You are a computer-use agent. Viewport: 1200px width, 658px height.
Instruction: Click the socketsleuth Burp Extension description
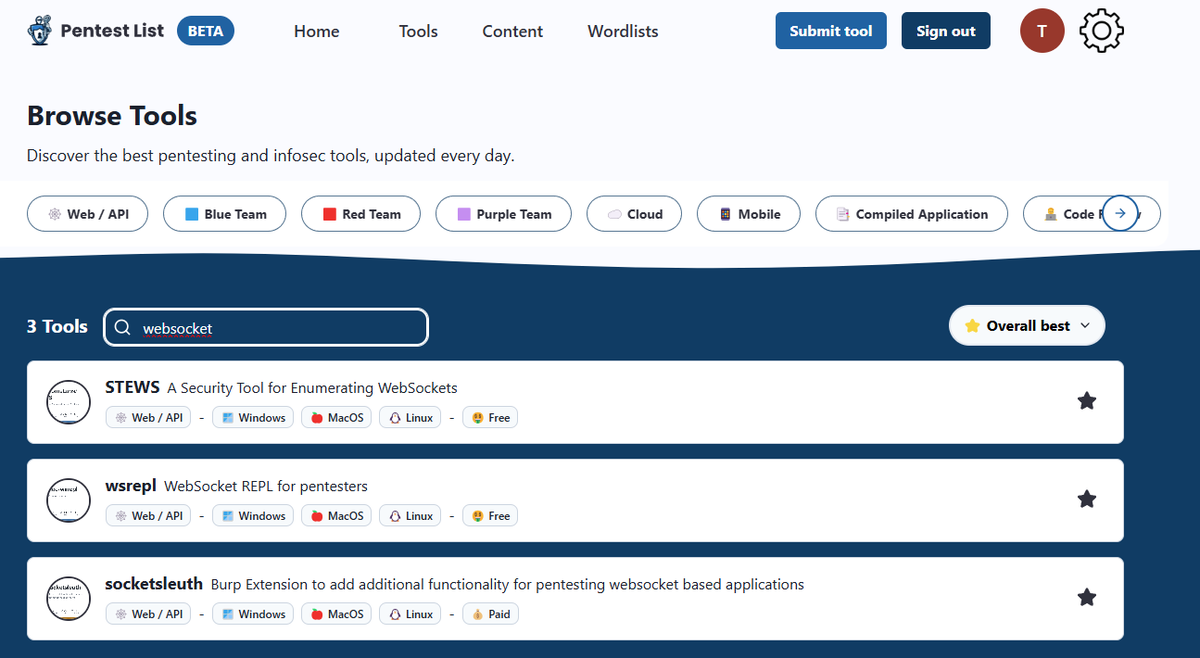pos(508,584)
